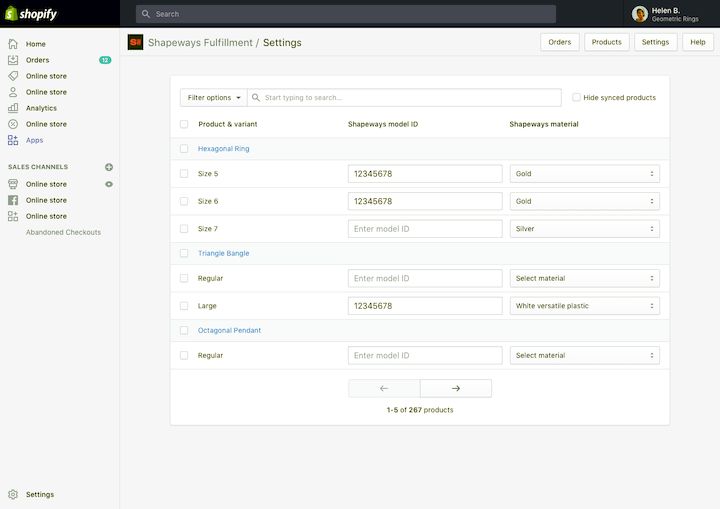This screenshot has height=509, width=720.
Task: Select the Size 7 variant checkbox
Action: [x=184, y=229]
